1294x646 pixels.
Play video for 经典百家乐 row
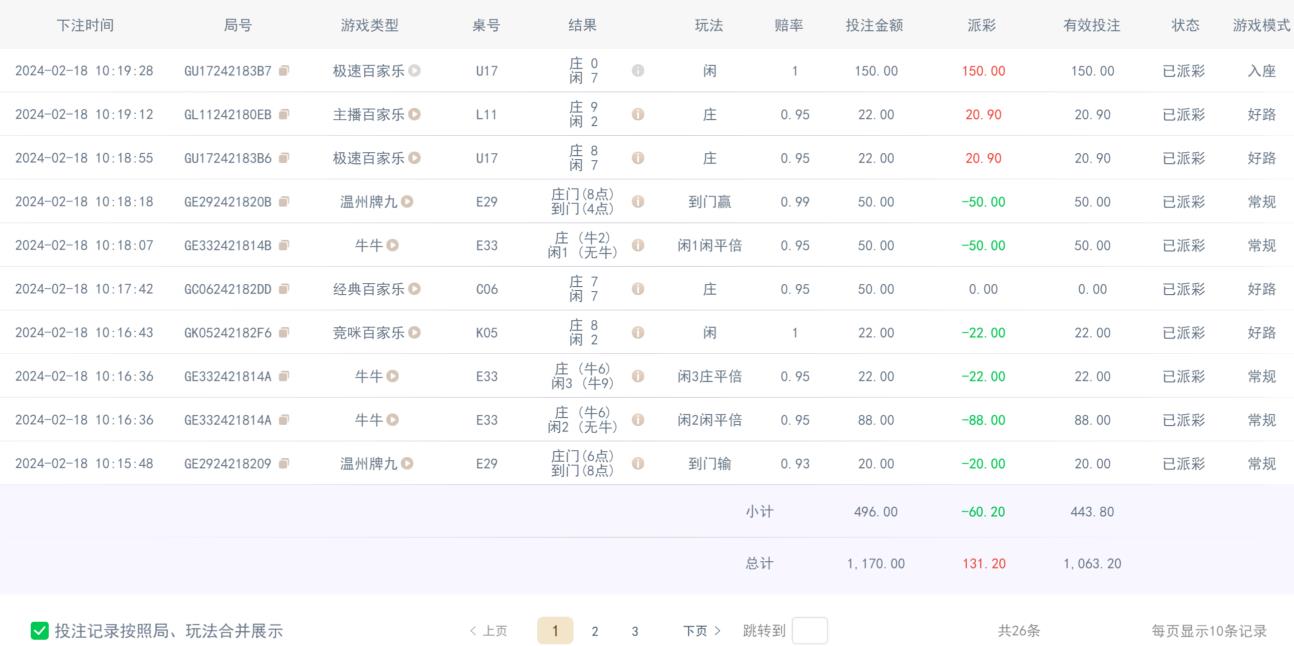tap(414, 289)
